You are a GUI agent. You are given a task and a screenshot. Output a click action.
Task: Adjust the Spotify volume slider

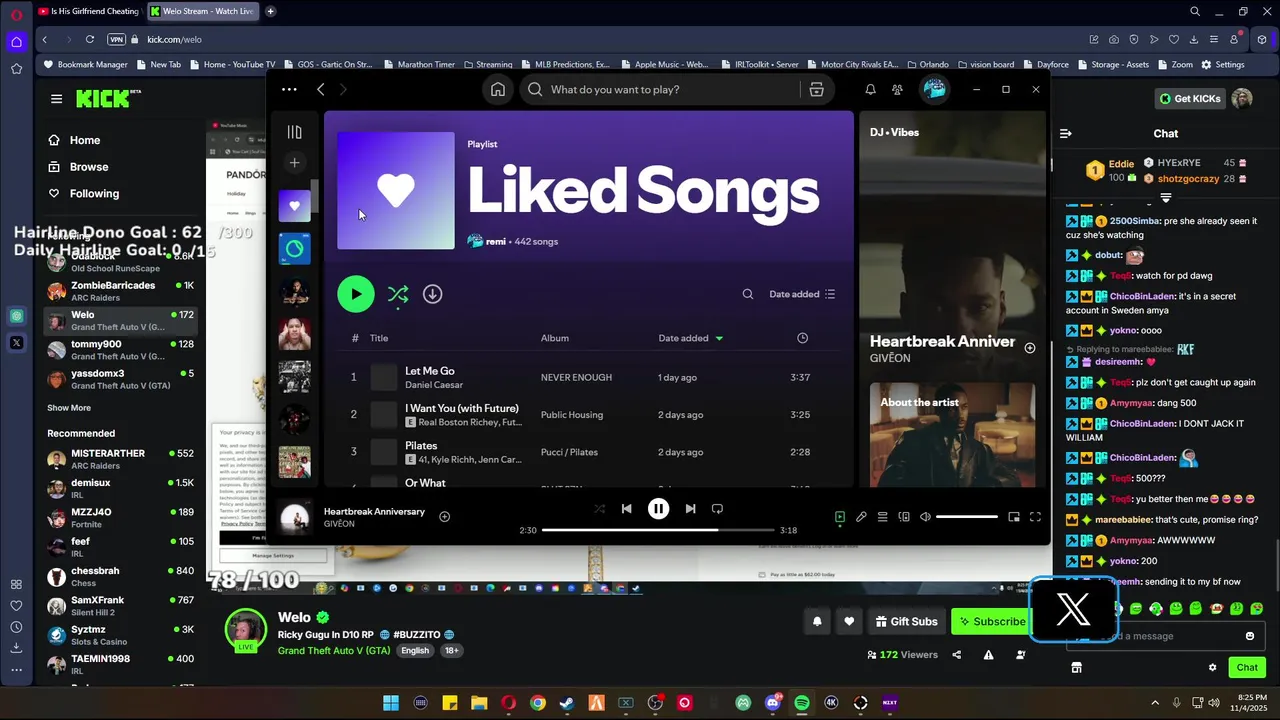point(967,517)
